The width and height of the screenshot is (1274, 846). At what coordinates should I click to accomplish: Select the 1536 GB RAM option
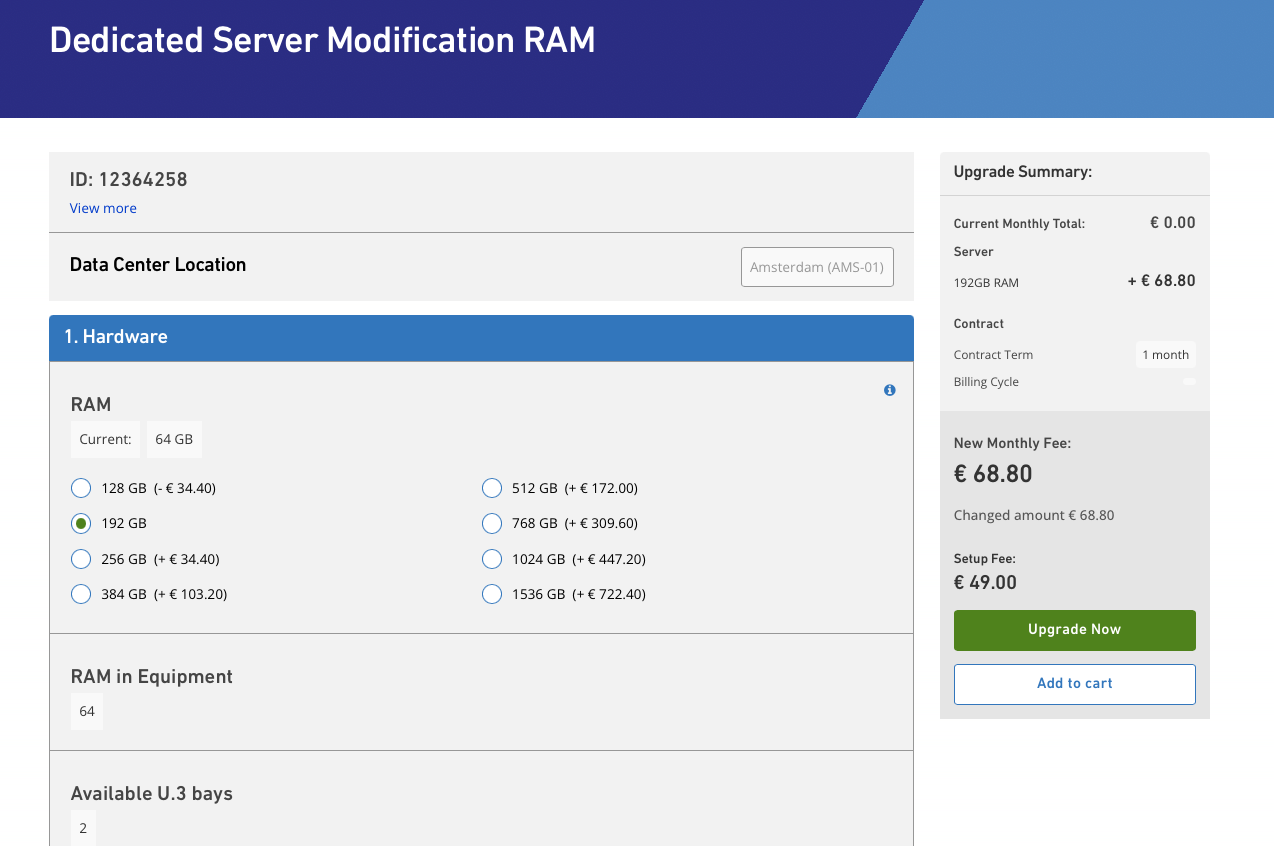pos(492,594)
